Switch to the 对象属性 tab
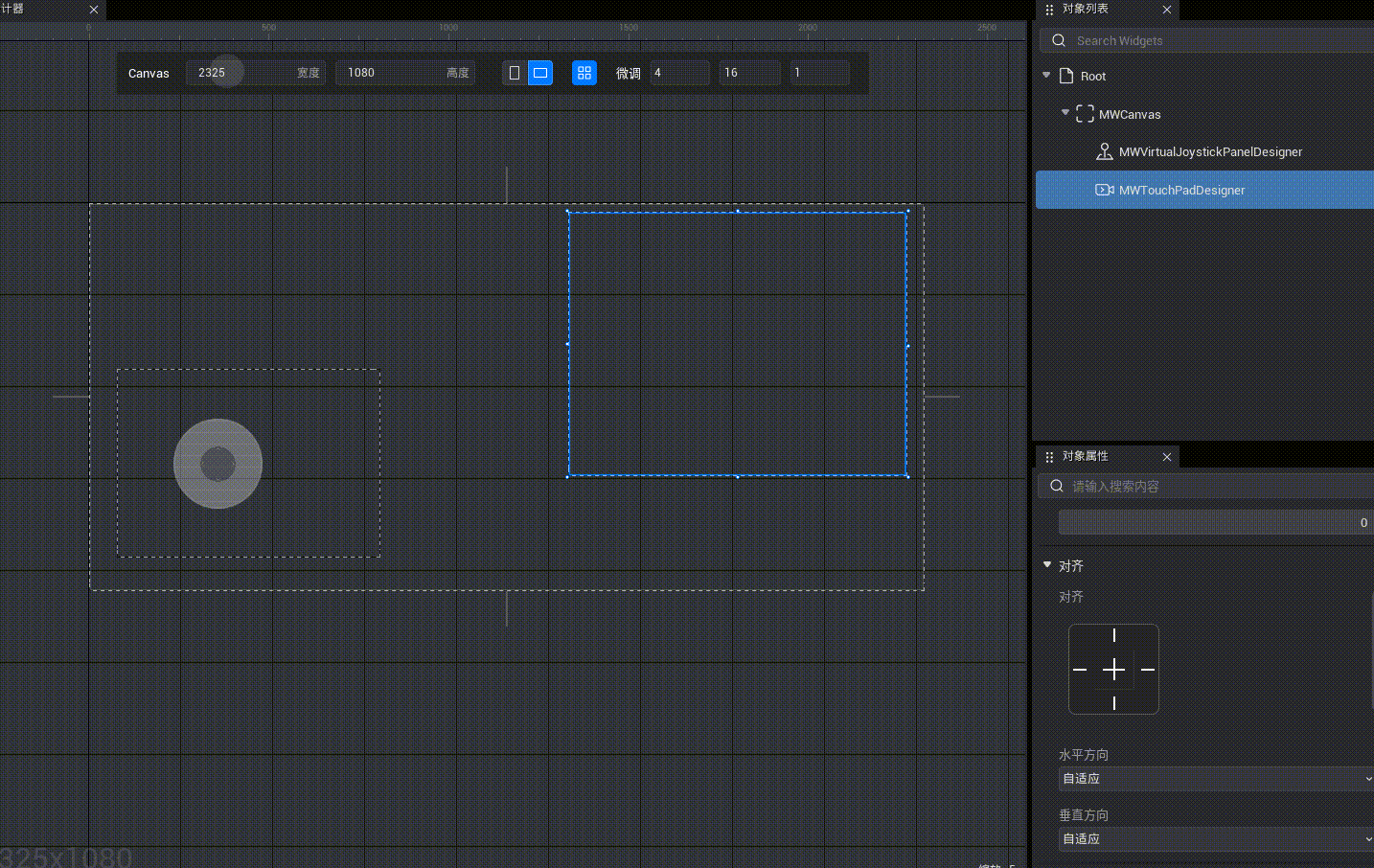Viewport: 1374px width, 868px height. coord(1086,456)
